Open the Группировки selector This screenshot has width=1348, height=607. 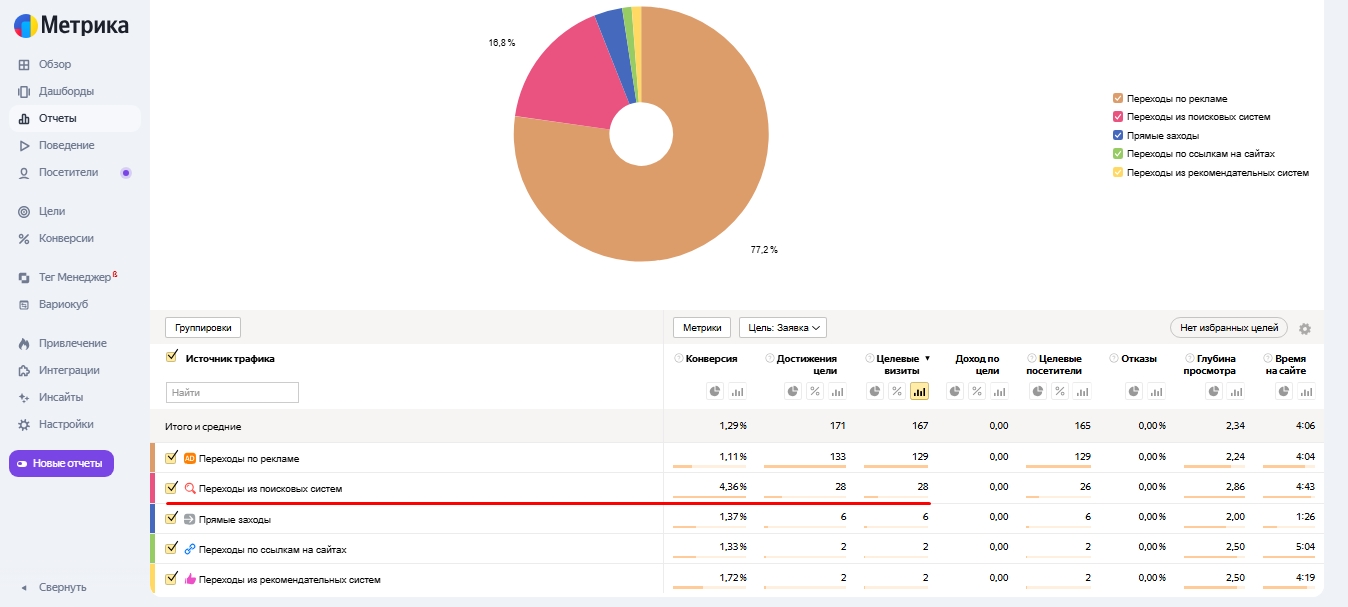(x=203, y=327)
